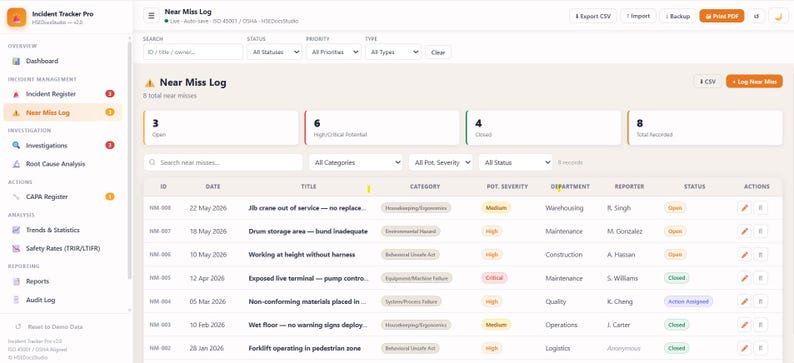Open Root Cause Analysis page
This screenshot has height=363, width=794.
(62, 164)
